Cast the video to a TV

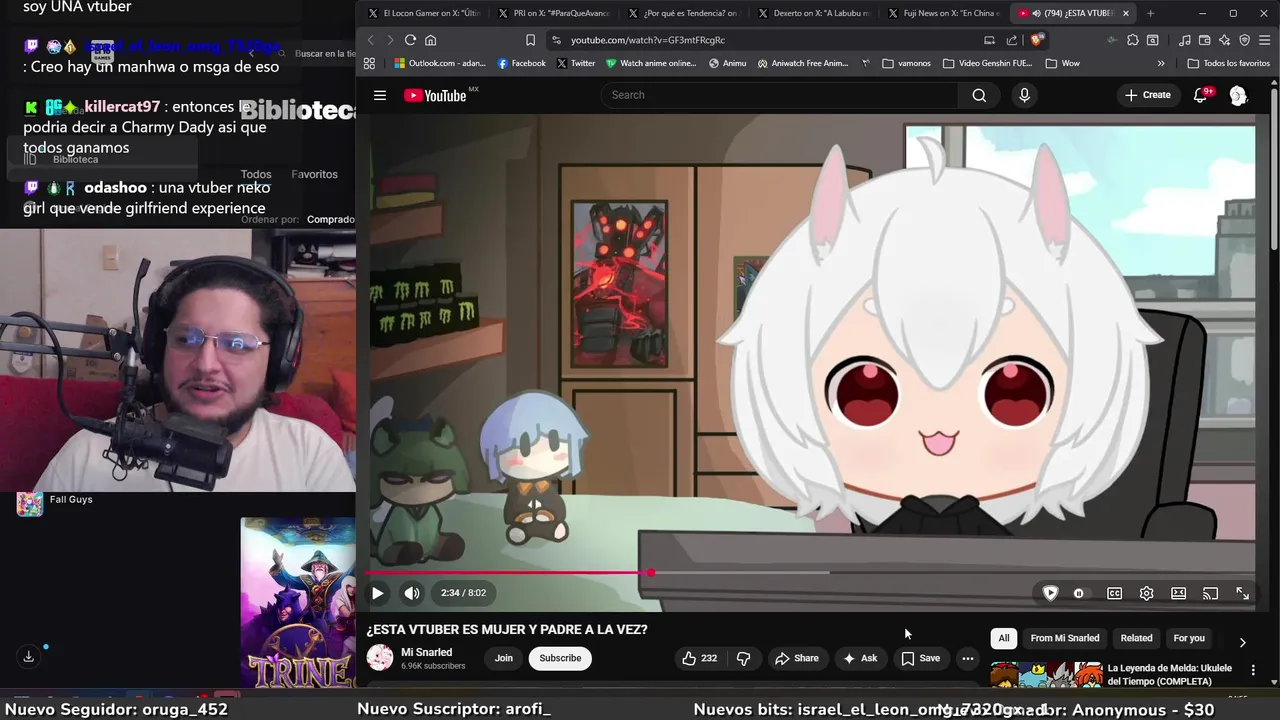point(1210,593)
